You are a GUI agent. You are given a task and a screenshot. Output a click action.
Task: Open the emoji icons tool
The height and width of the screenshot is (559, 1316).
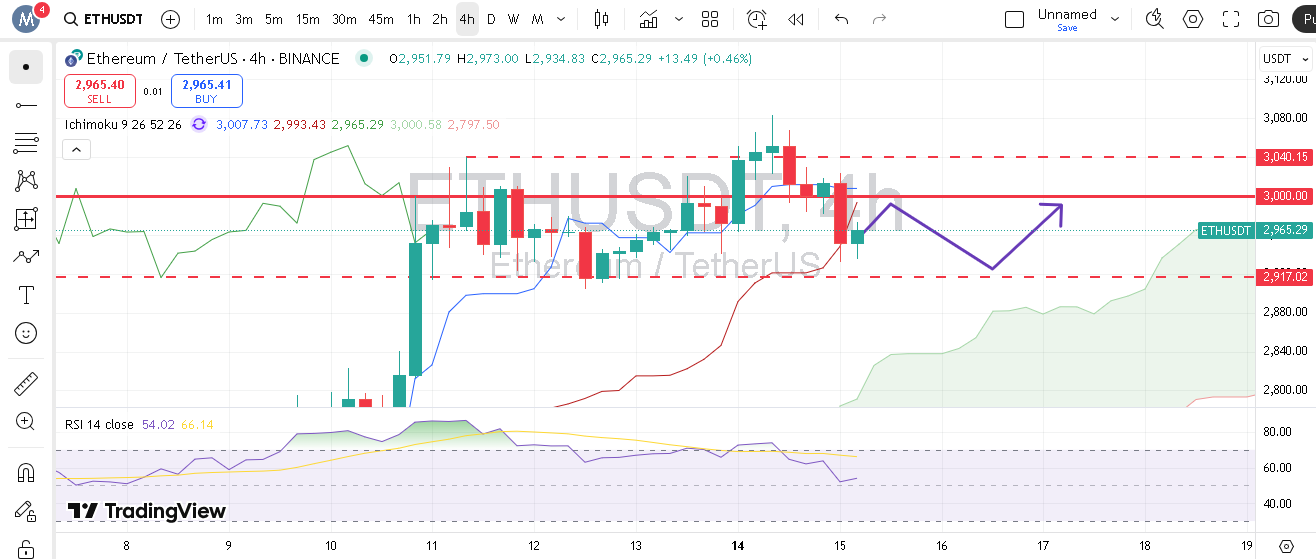click(26, 333)
